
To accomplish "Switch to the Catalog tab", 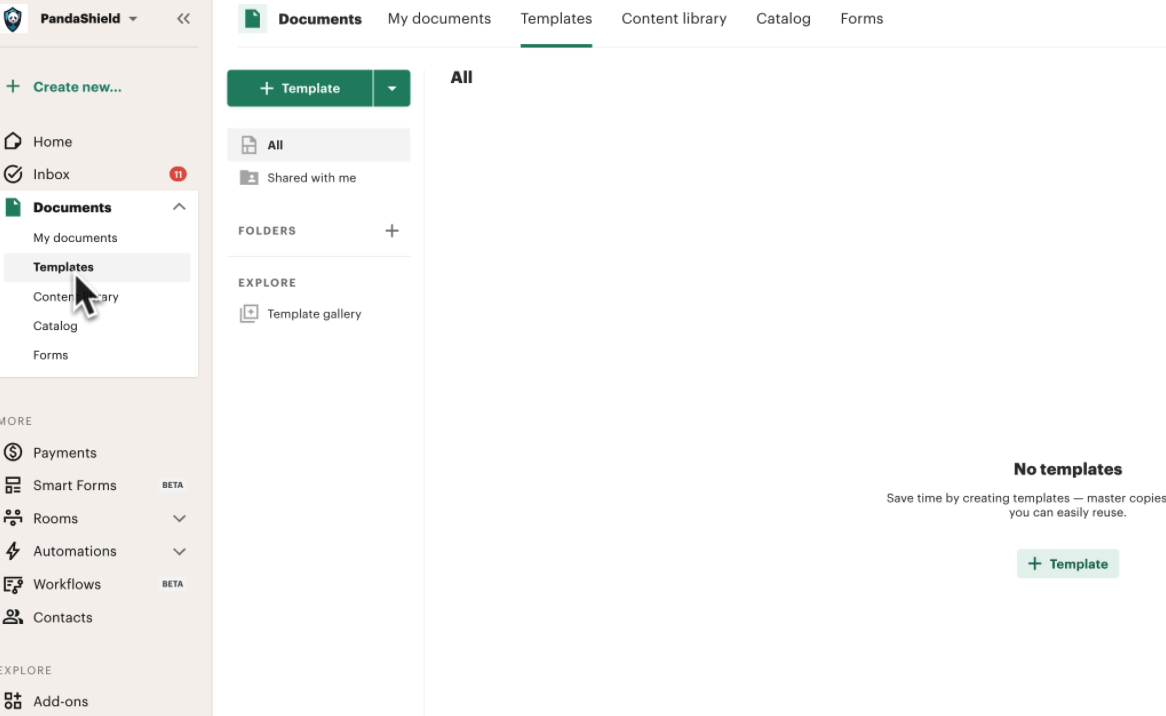I will click(x=783, y=18).
